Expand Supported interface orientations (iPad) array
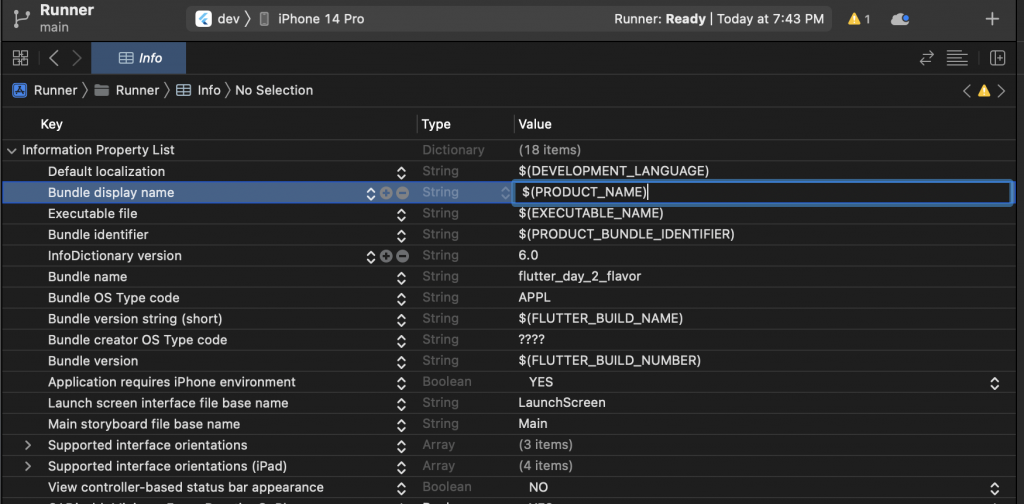Screen dimensions: 1024x504 coord(27,467)
